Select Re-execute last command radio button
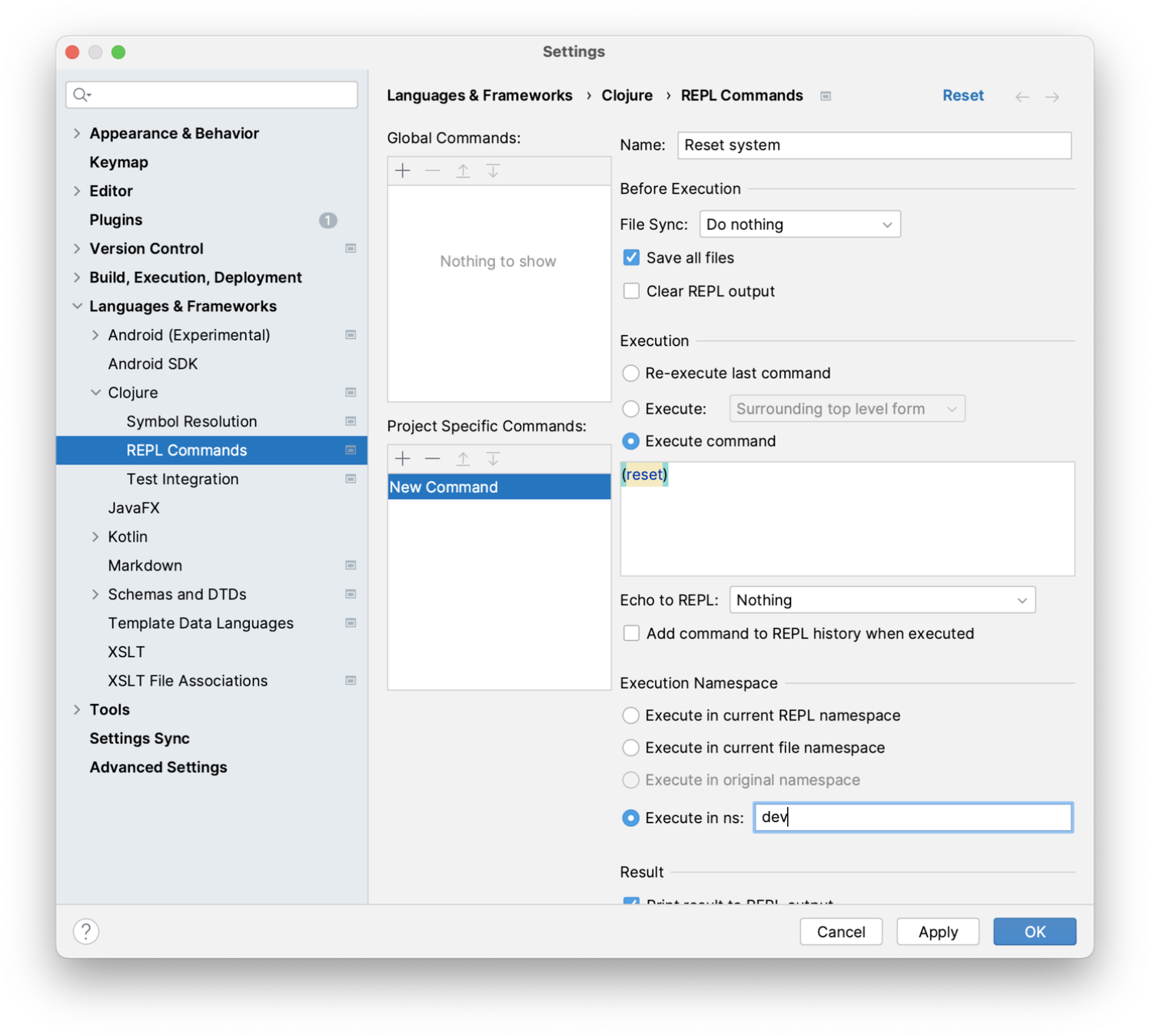1150x1036 pixels. click(x=630, y=374)
